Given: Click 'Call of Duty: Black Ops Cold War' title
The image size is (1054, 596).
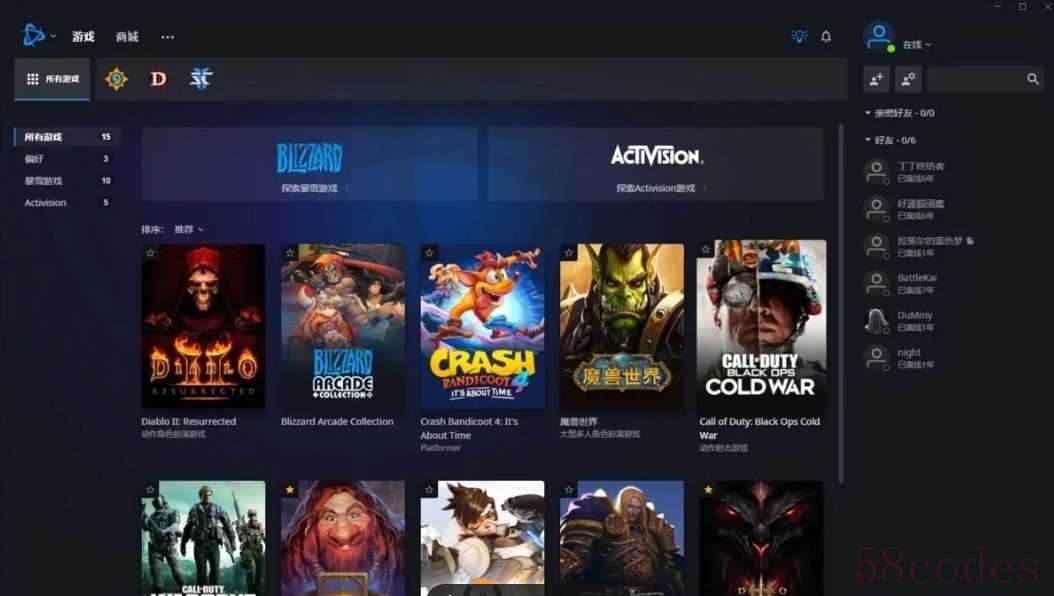Looking at the screenshot, I should (x=760, y=428).
